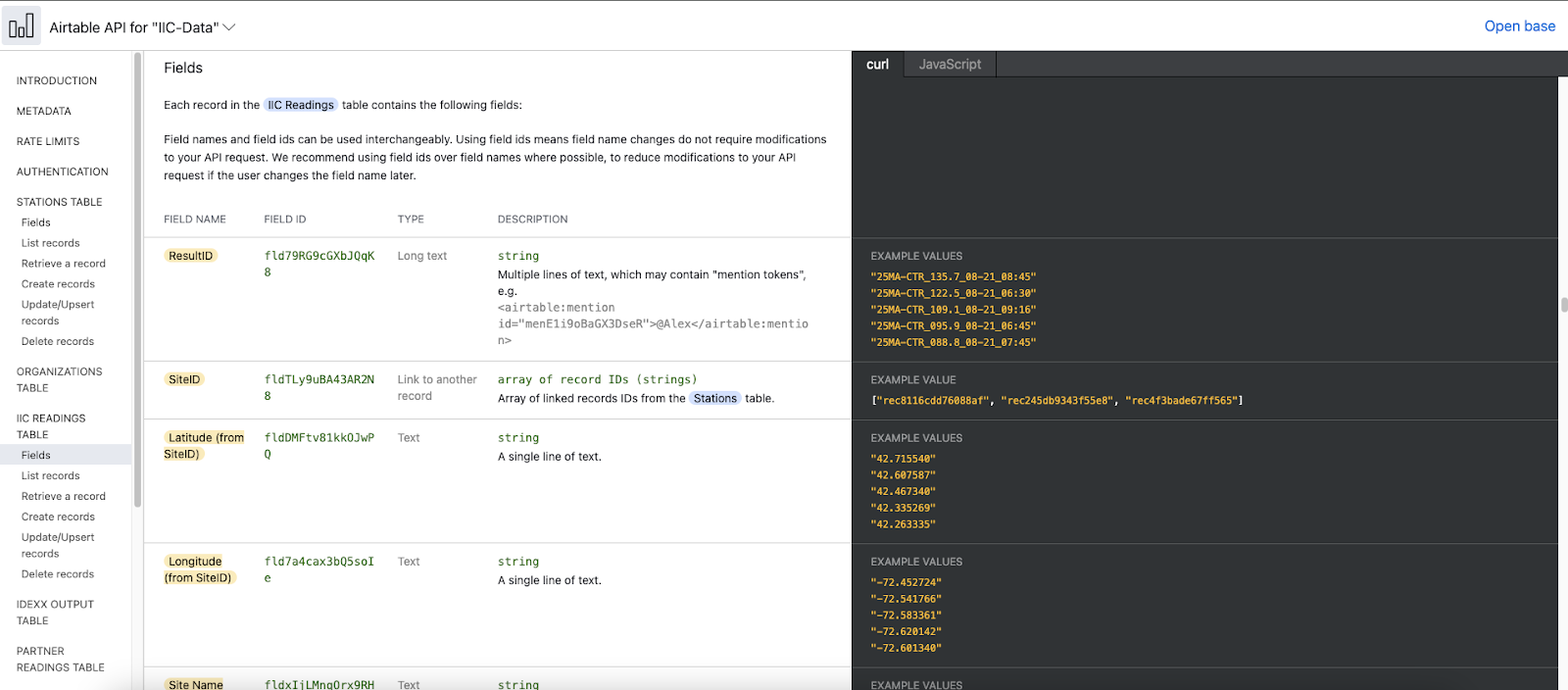Select Stations Table in sidebar

[x=59, y=203]
